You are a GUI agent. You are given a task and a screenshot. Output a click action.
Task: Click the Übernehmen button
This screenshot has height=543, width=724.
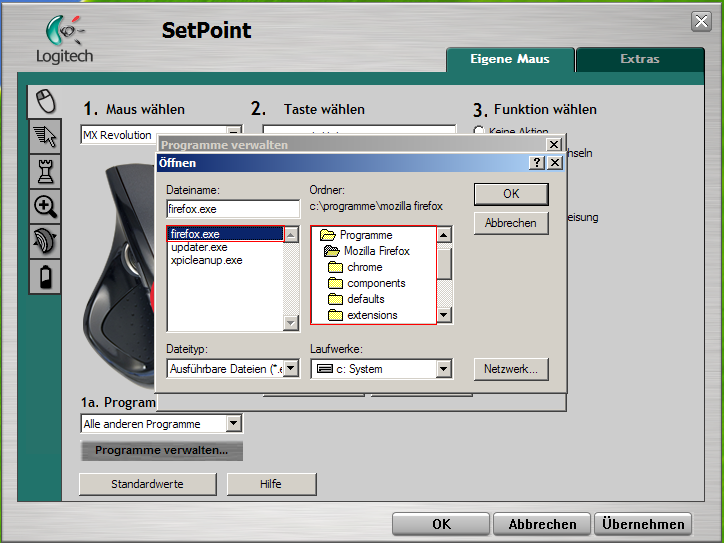(643, 524)
